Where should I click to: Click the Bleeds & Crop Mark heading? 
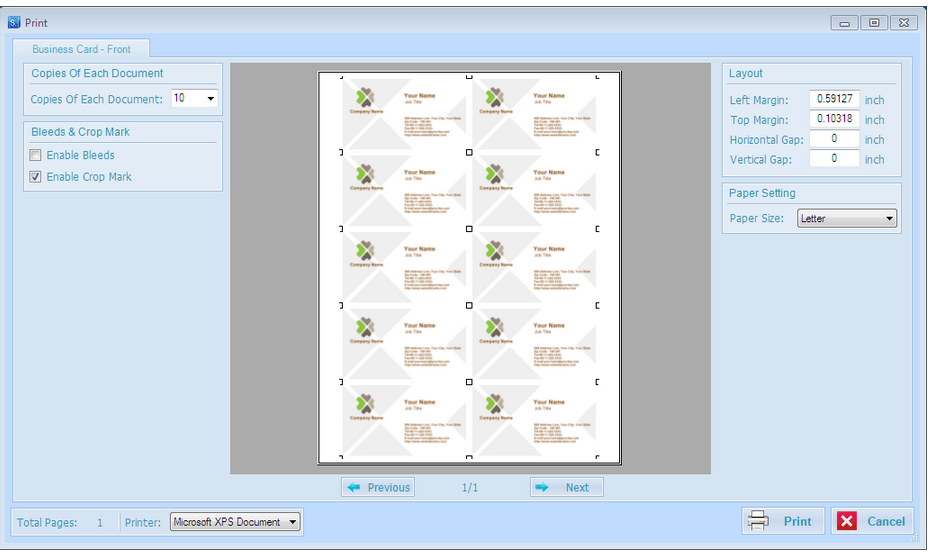point(80,132)
